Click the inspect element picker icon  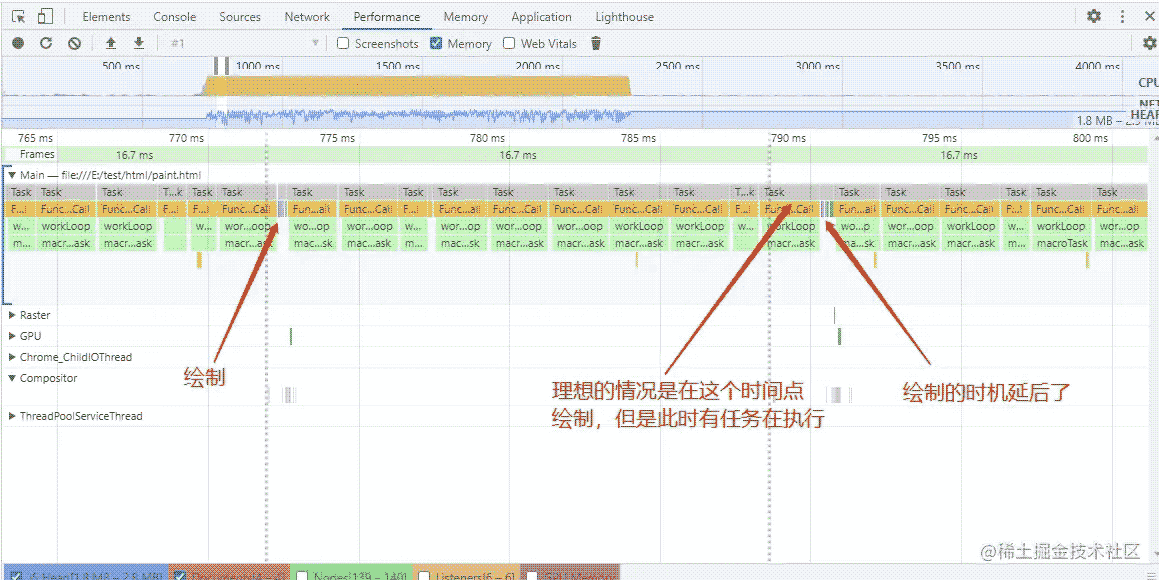[x=19, y=17]
